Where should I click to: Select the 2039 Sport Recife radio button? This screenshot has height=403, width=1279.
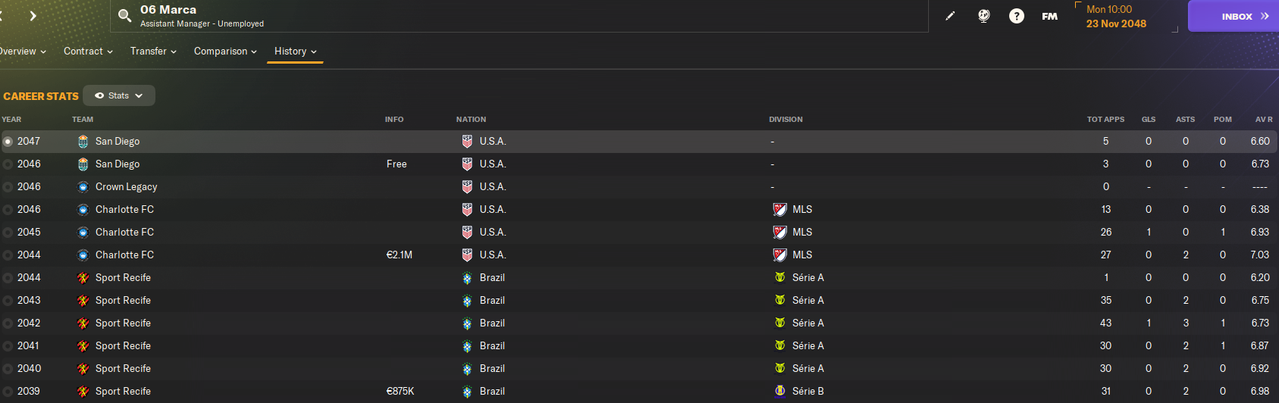(8, 391)
